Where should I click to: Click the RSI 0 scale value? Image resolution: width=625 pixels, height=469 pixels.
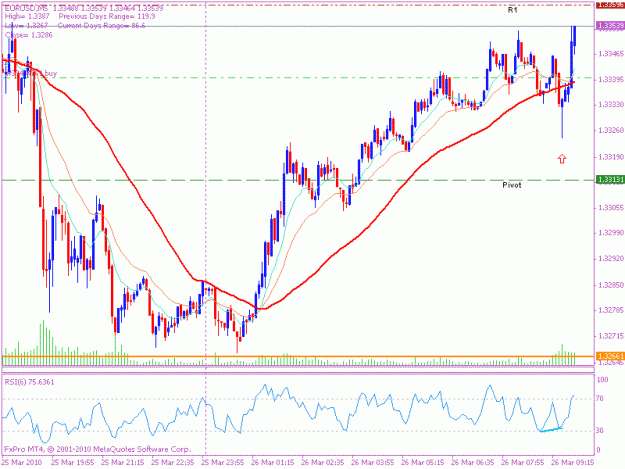coord(598,451)
